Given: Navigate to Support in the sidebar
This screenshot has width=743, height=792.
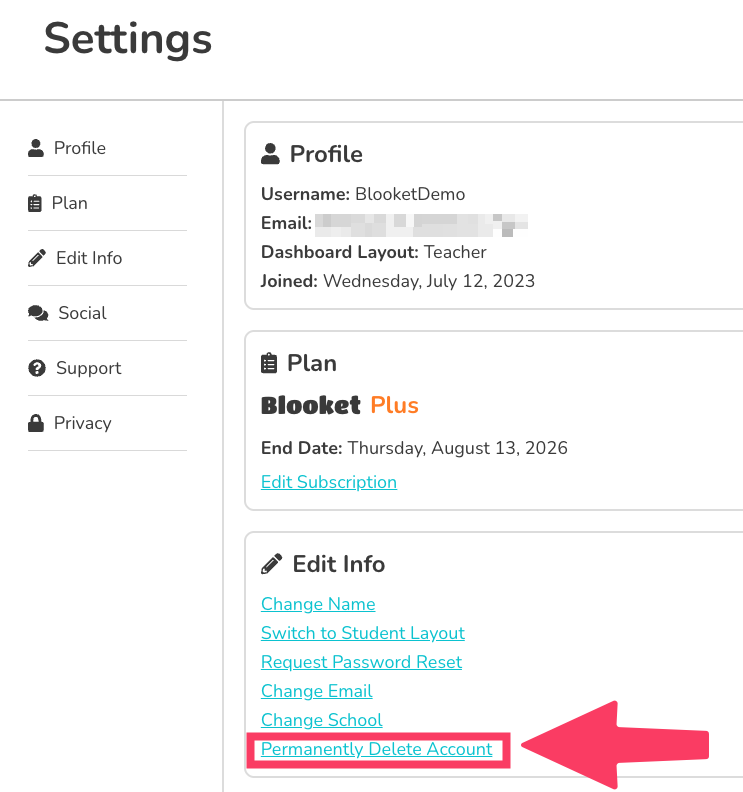Looking at the screenshot, I should [88, 368].
